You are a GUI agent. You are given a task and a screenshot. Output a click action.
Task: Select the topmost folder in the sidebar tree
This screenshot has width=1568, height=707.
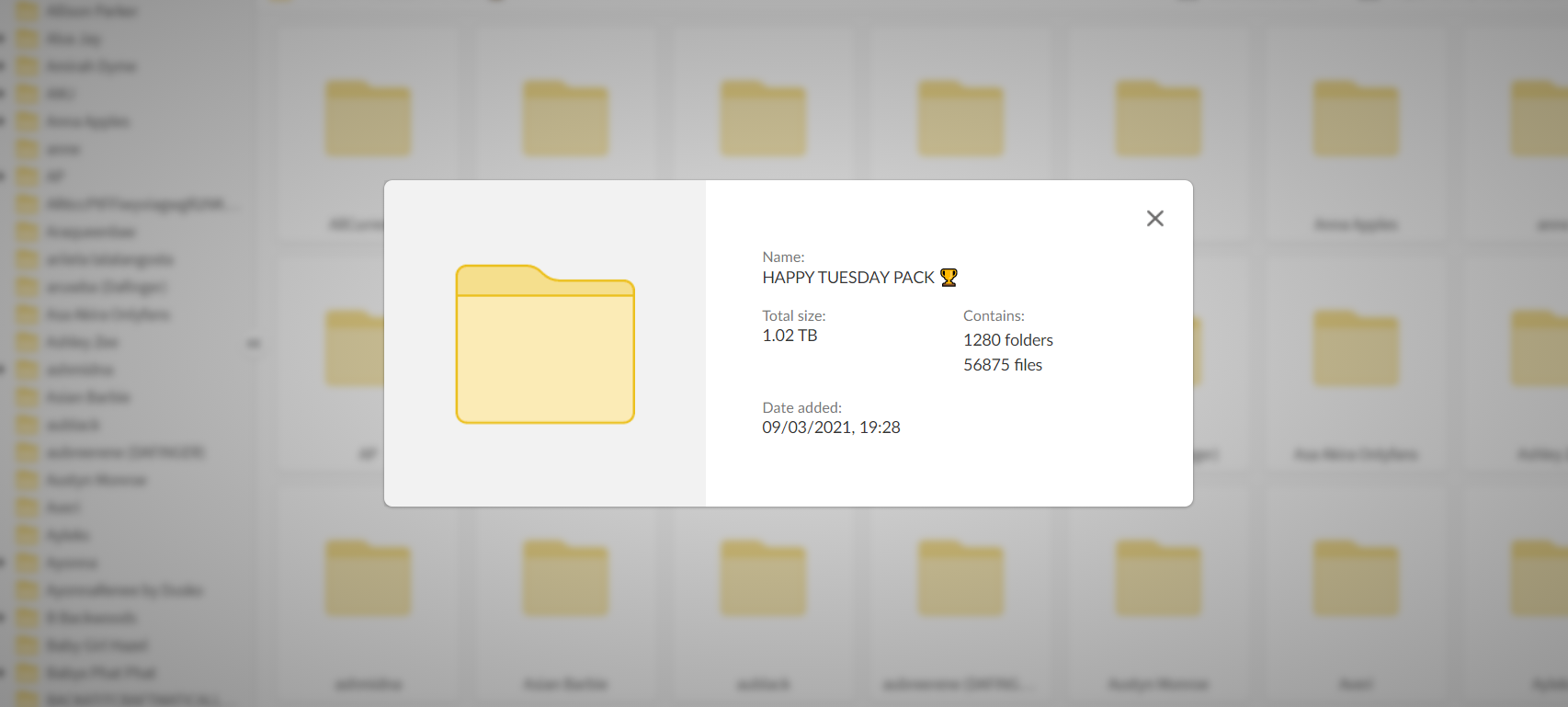[x=91, y=11]
